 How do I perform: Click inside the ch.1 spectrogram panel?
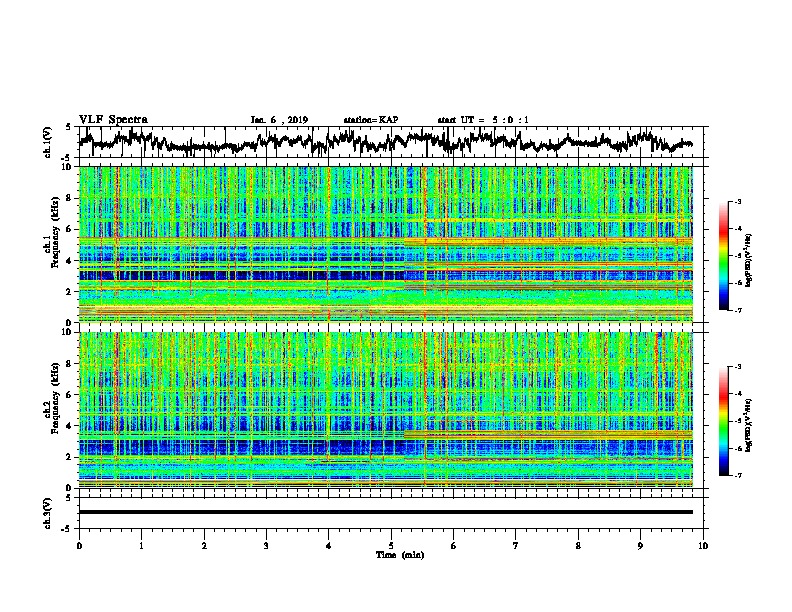tap(386, 244)
